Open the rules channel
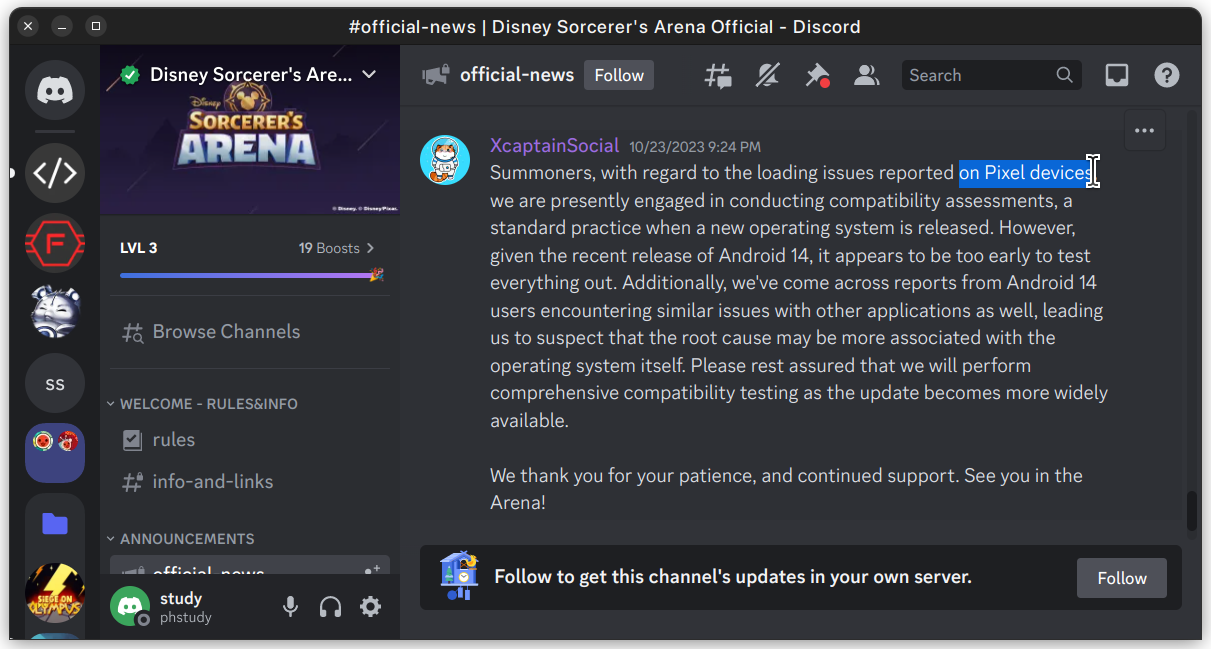Image resolution: width=1211 pixels, height=649 pixels. tap(173, 440)
